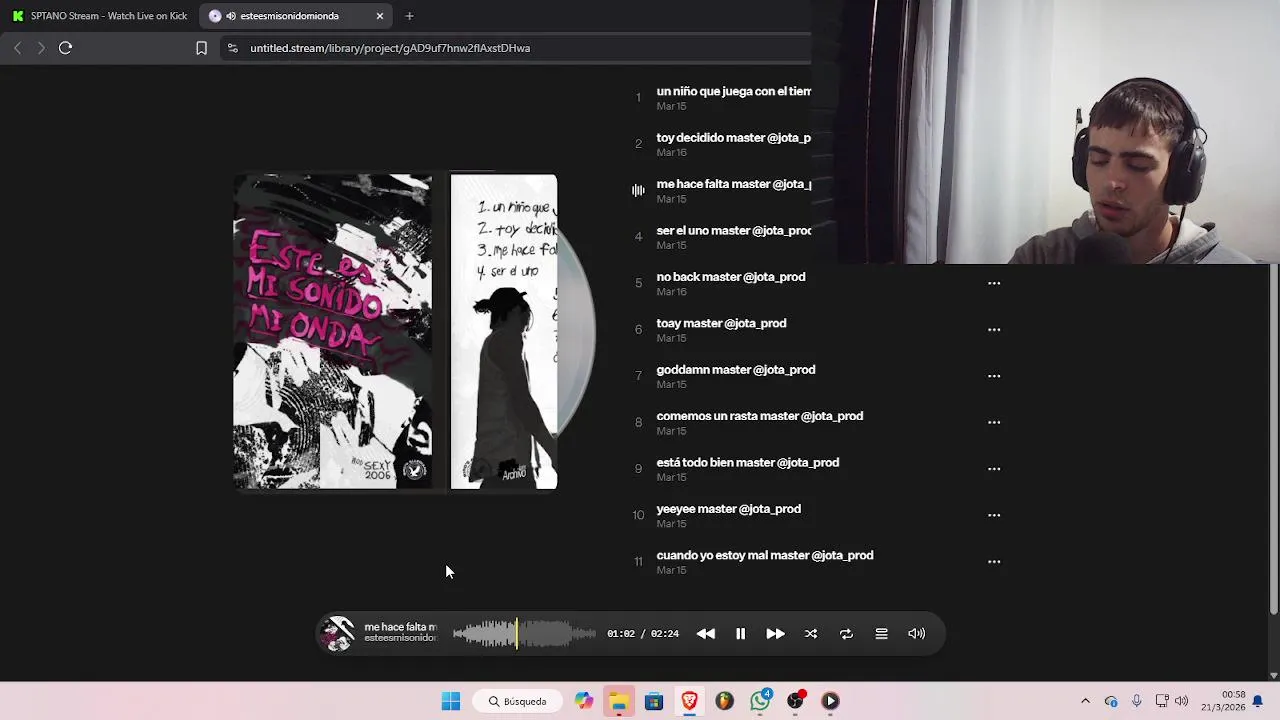The height and width of the screenshot is (720, 1280).
Task: Open options for 'comemos un rasta master' track
Action: [994, 422]
